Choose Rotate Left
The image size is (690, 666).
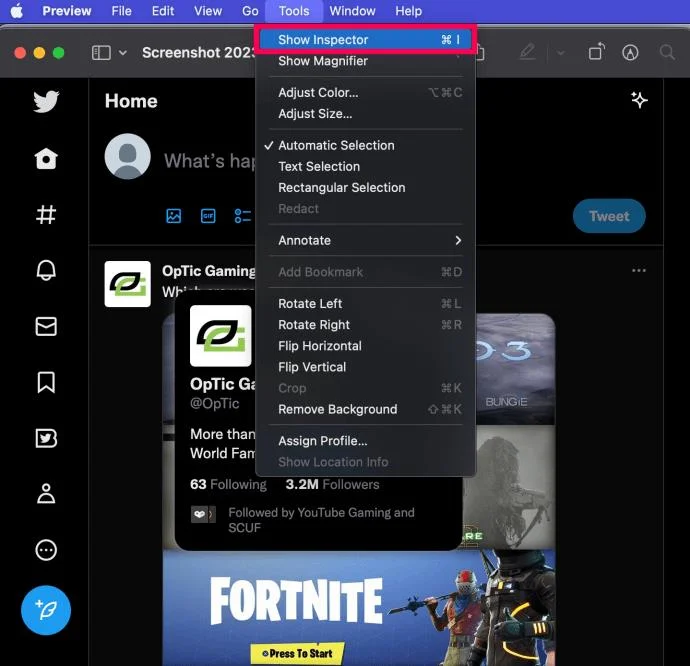[365, 304]
